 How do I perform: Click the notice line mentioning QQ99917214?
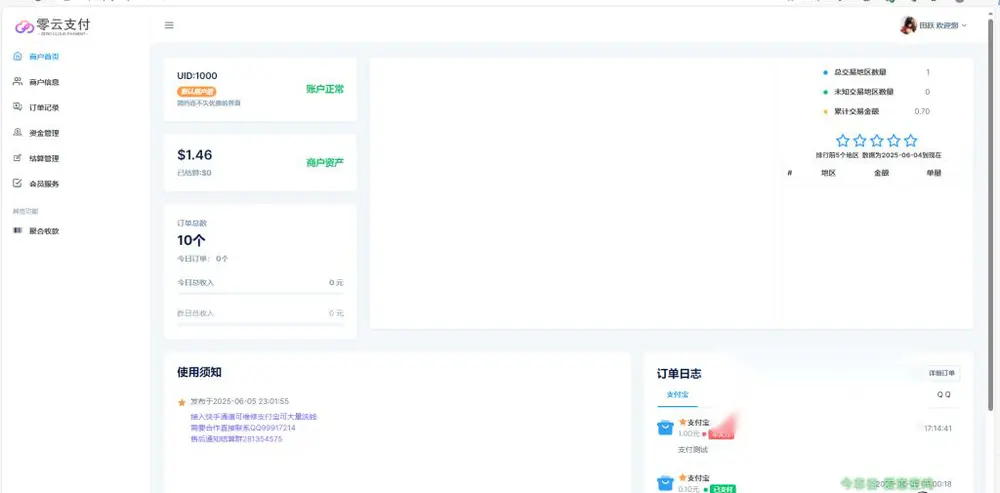(x=243, y=428)
